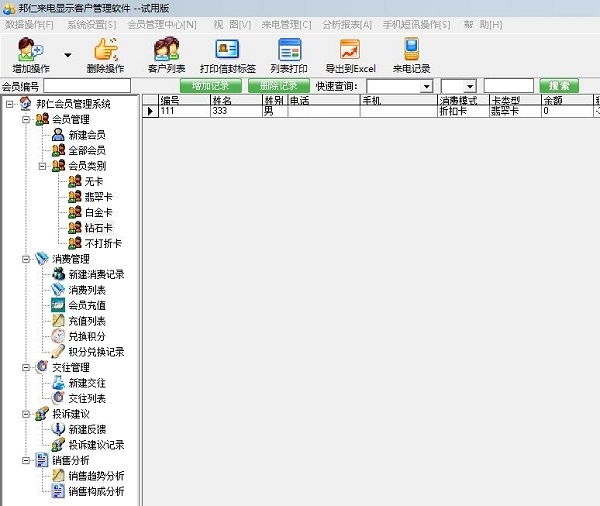Click the 交往列表 icon

click(x=58, y=398)
